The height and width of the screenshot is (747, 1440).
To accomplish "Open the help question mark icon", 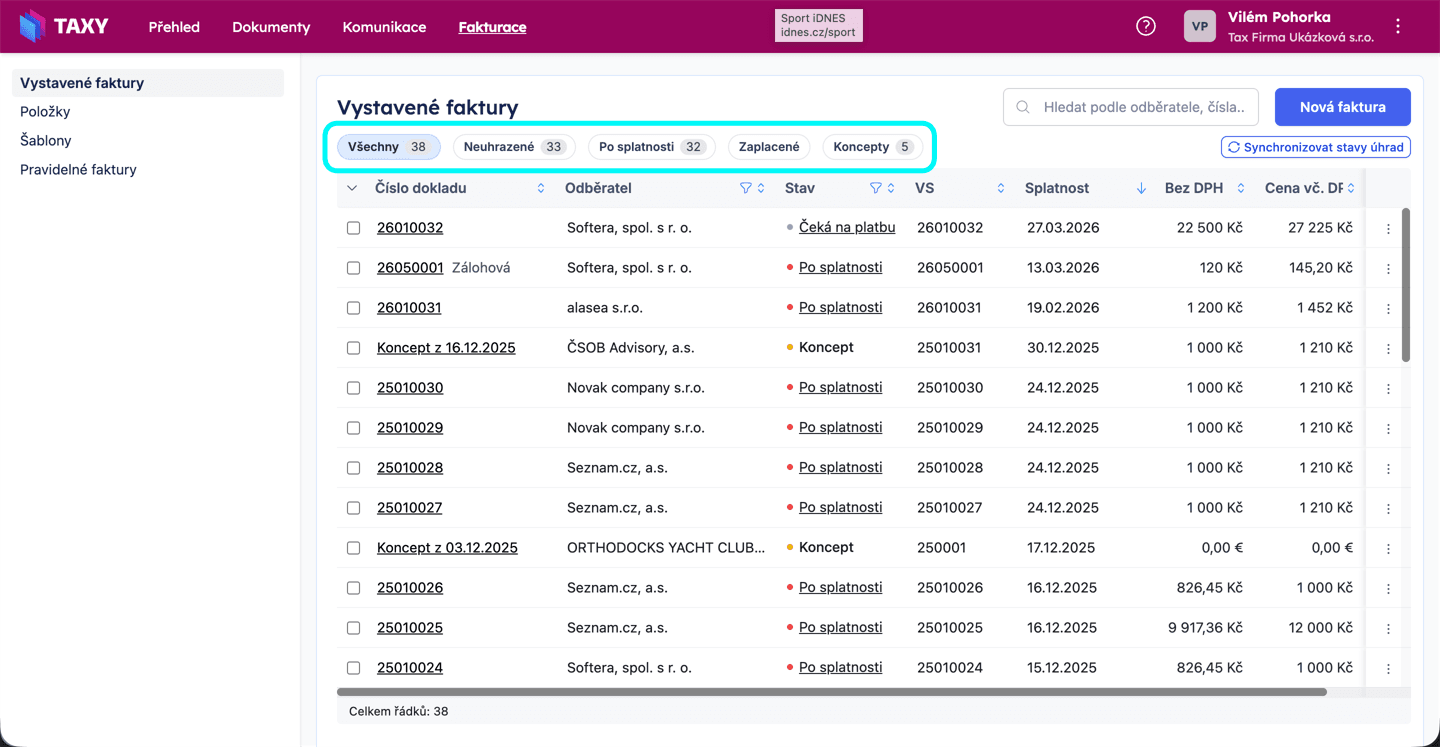I will point(1146,27).
